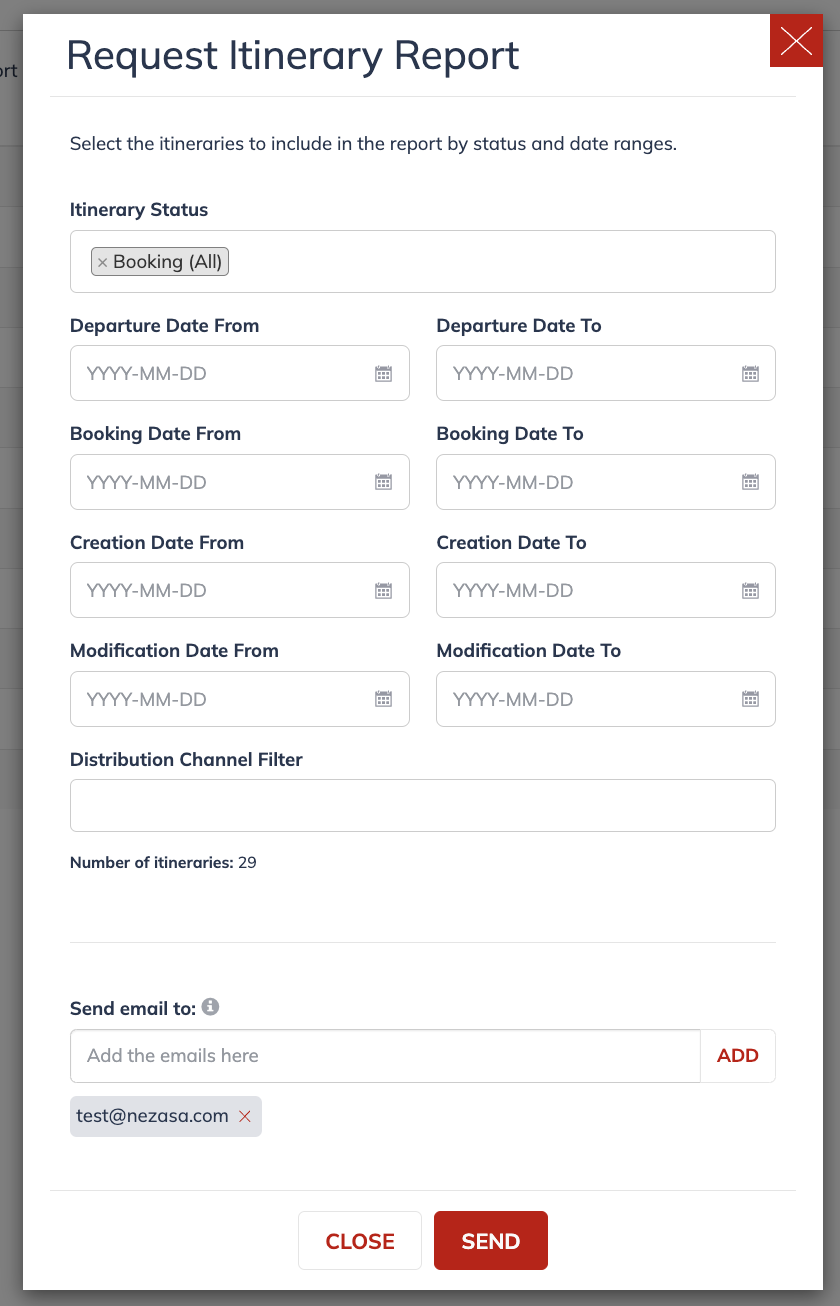Open calendar icon for Creation Date From
840x1306 pixels.
pos(383,591)
